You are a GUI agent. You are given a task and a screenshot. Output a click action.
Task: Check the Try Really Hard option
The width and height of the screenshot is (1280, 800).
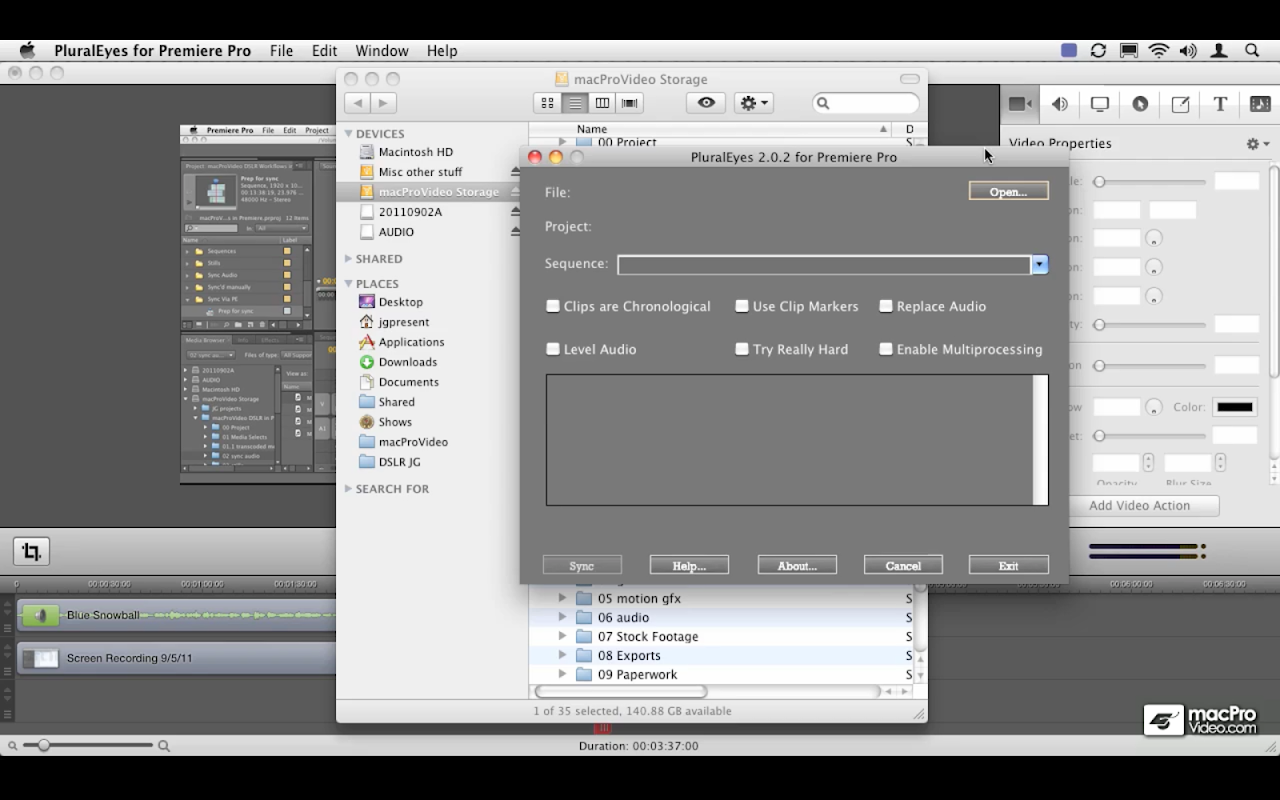click(x=742, y=349)
